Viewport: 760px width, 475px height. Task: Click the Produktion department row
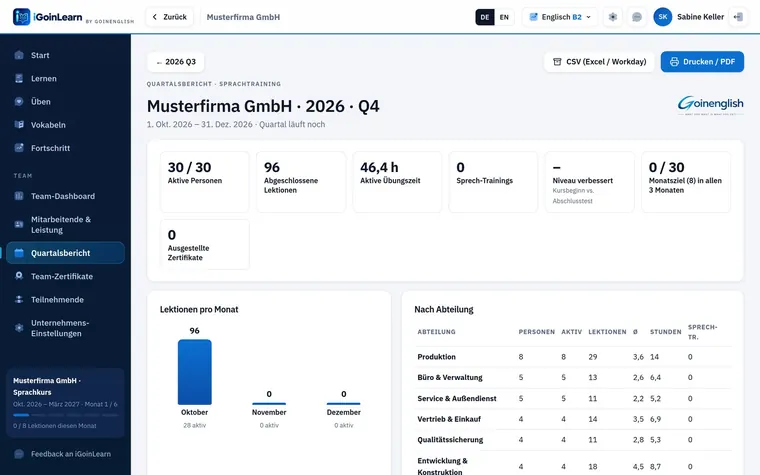(x=573, y=357)
